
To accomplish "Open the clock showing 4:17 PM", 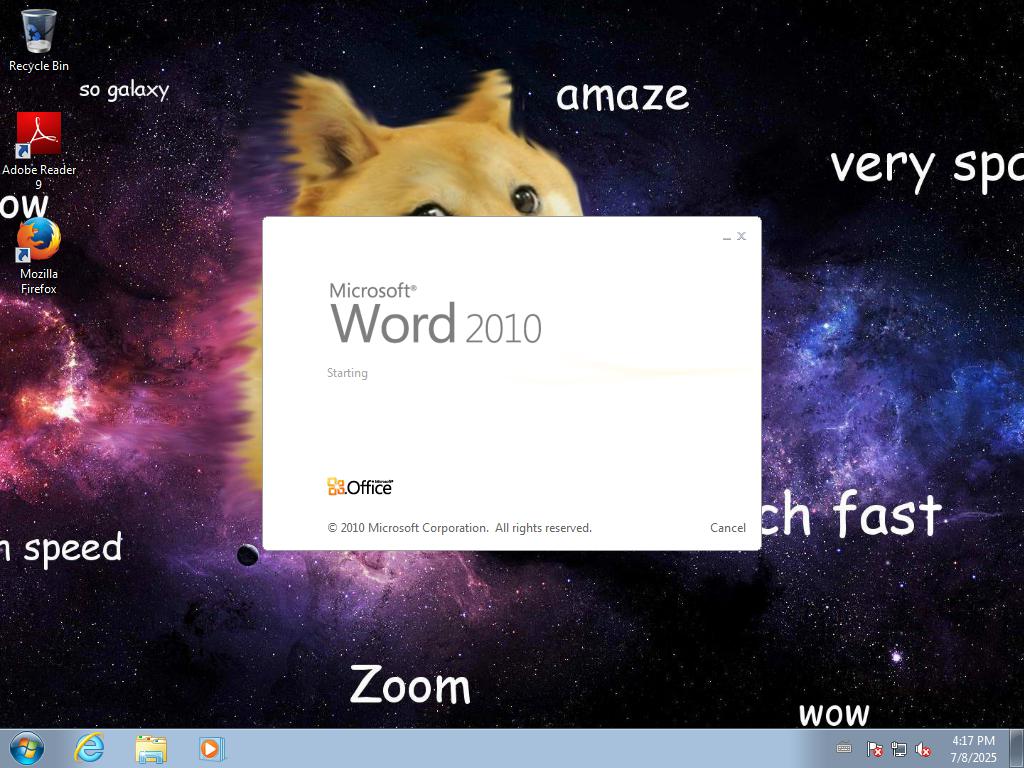I will (973, 748).
